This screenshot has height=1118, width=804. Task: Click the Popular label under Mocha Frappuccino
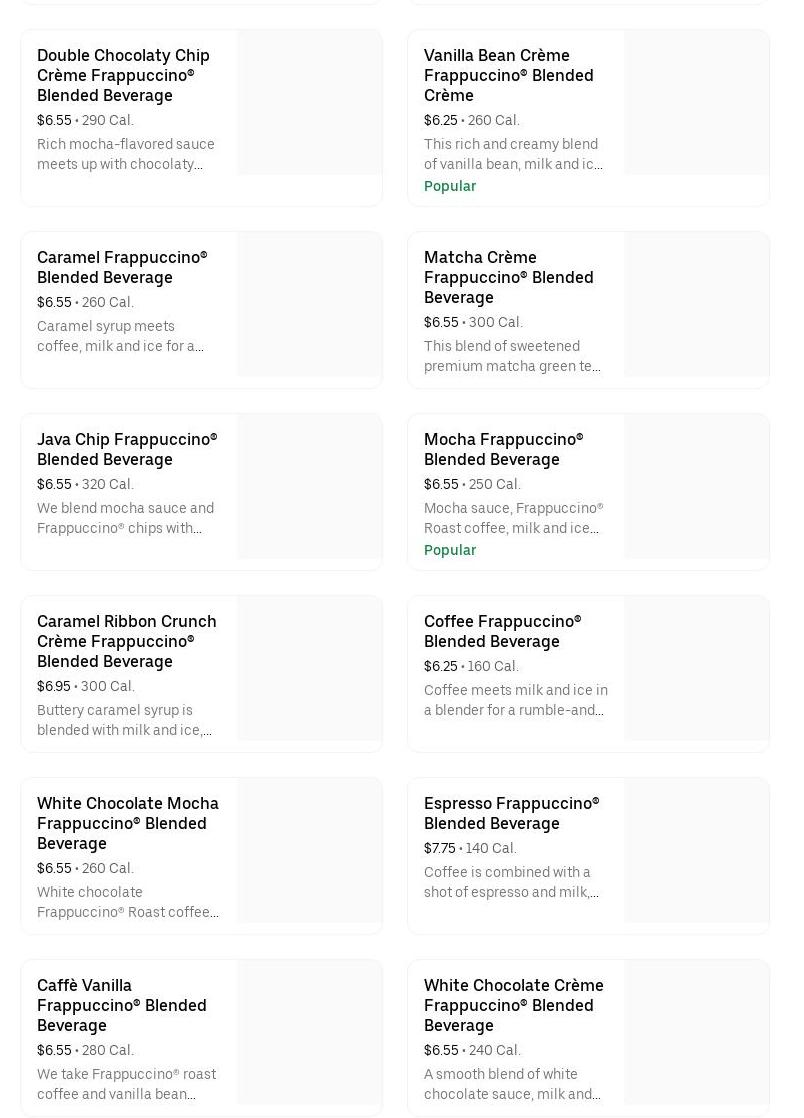tap(450, 550)
